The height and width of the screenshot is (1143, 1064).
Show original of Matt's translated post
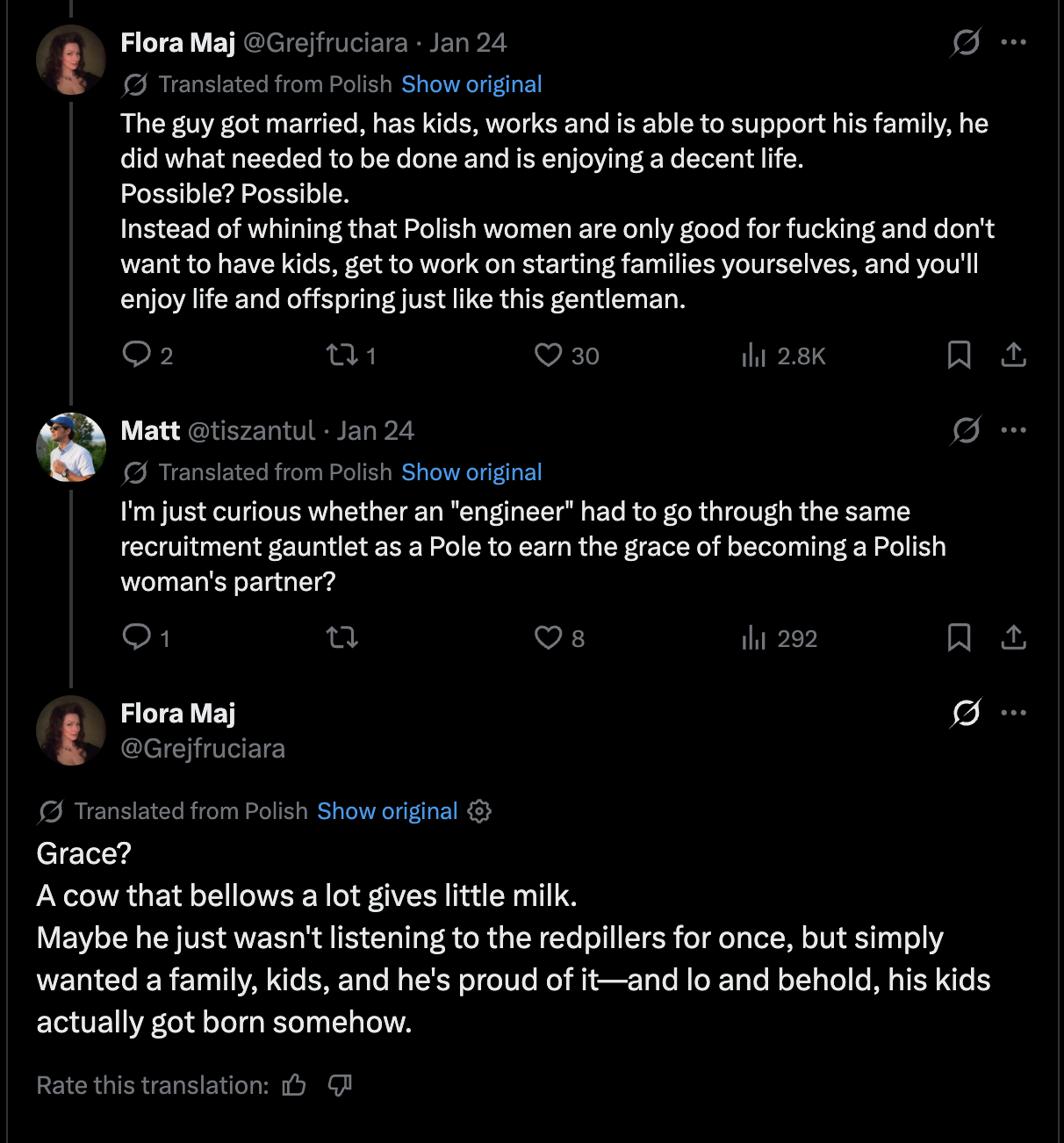471,472
